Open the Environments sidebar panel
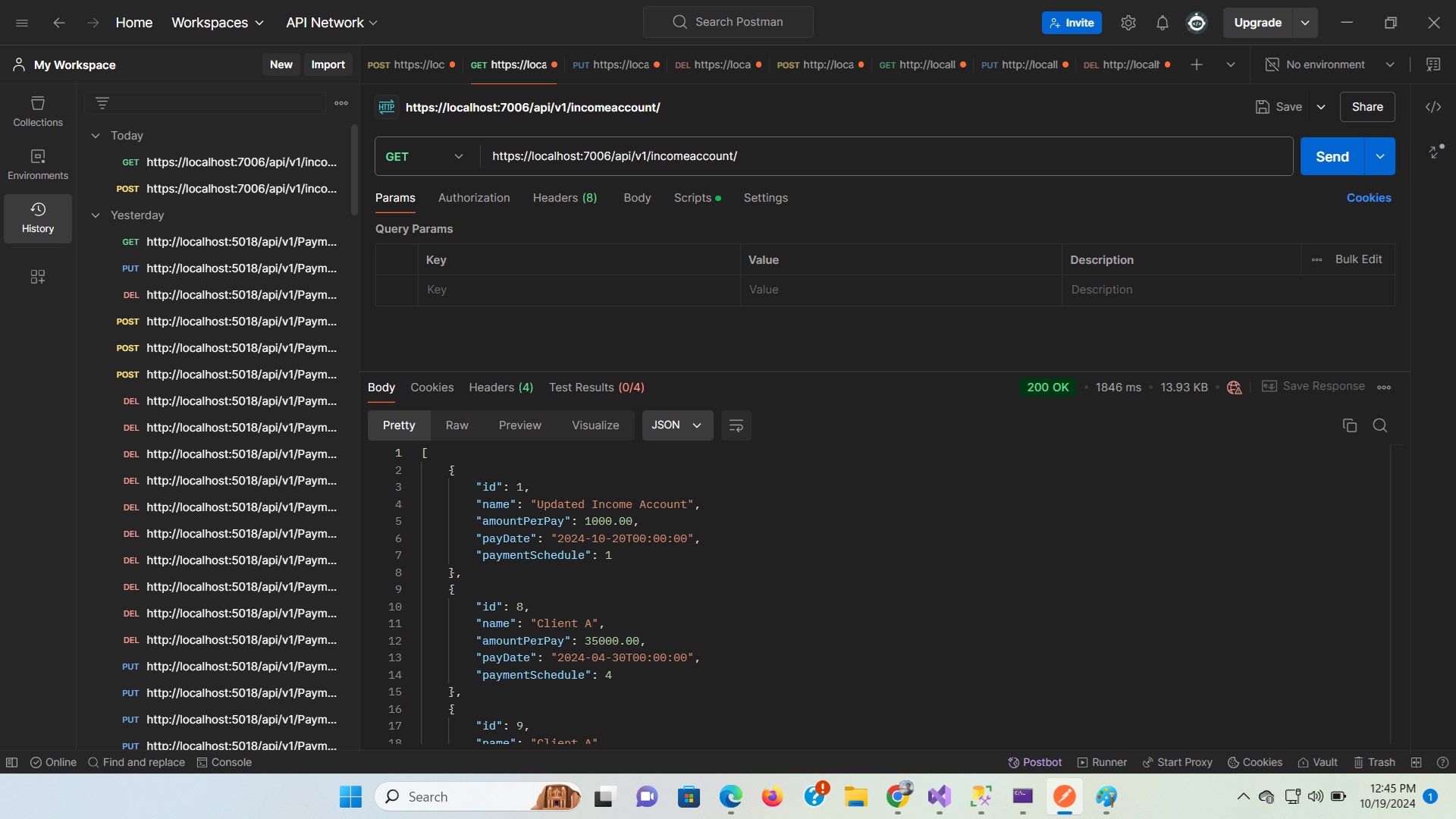 (38, 164)
